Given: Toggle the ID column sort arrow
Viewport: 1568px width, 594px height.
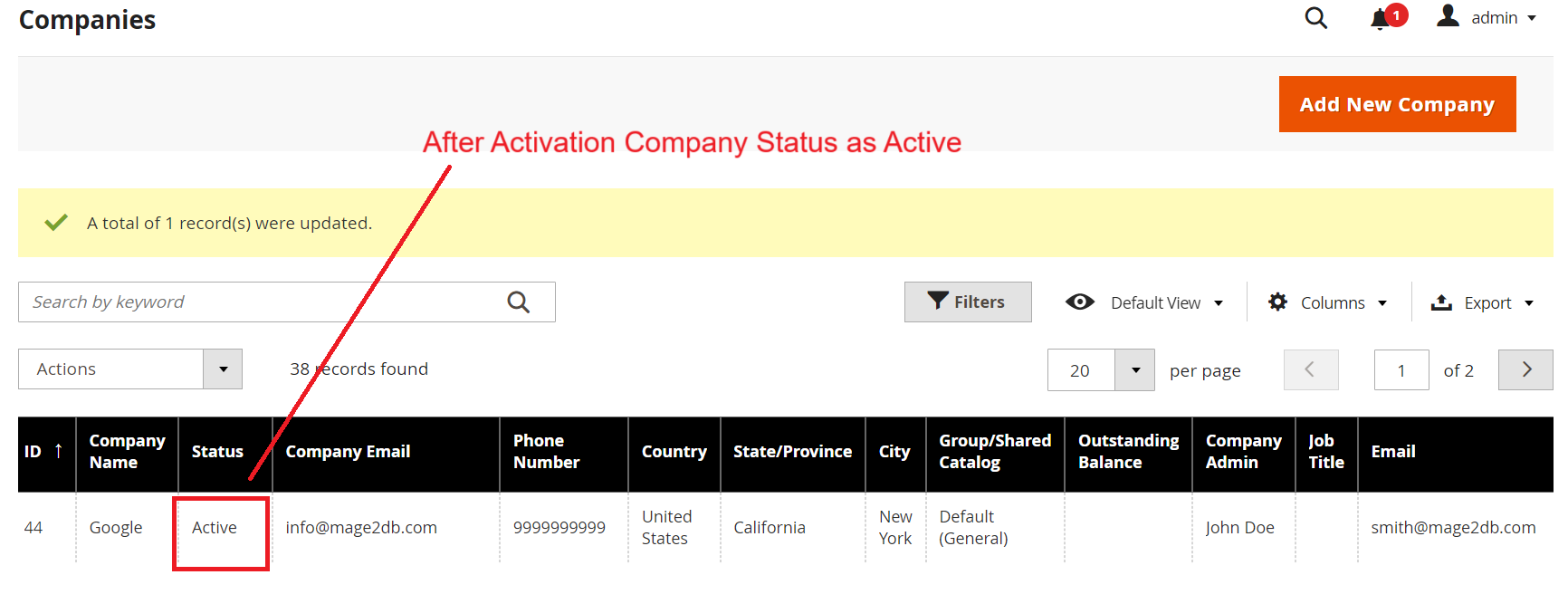Looking at the screenshot, I should tap(57, 450).
